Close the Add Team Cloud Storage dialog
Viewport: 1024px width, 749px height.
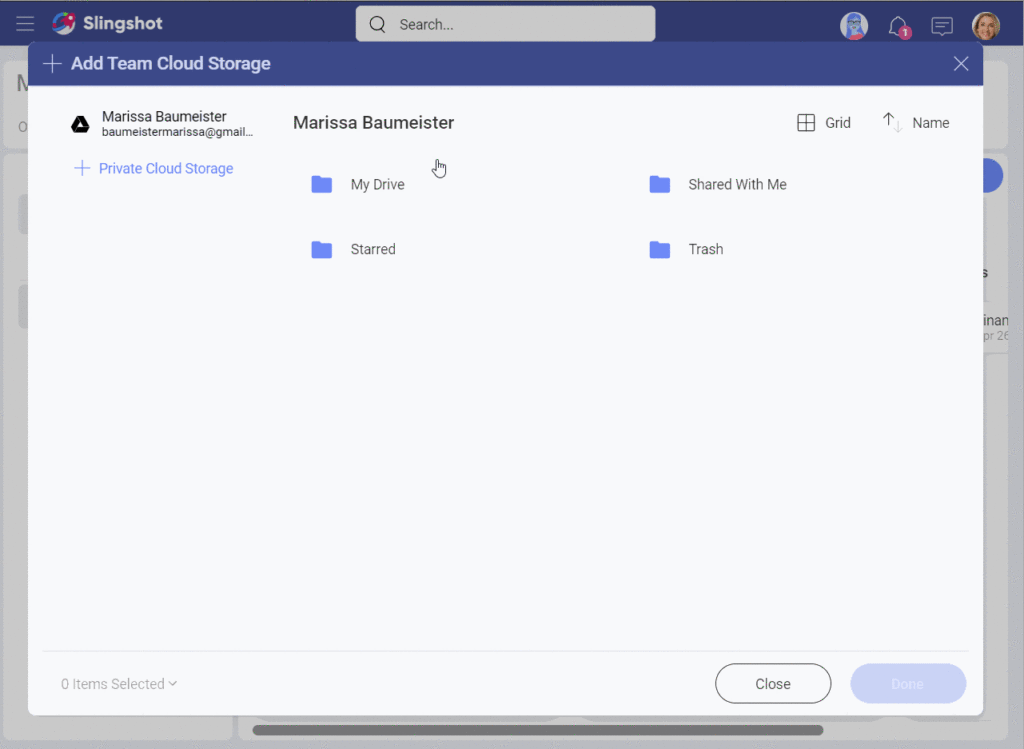[x=961, y=63]
